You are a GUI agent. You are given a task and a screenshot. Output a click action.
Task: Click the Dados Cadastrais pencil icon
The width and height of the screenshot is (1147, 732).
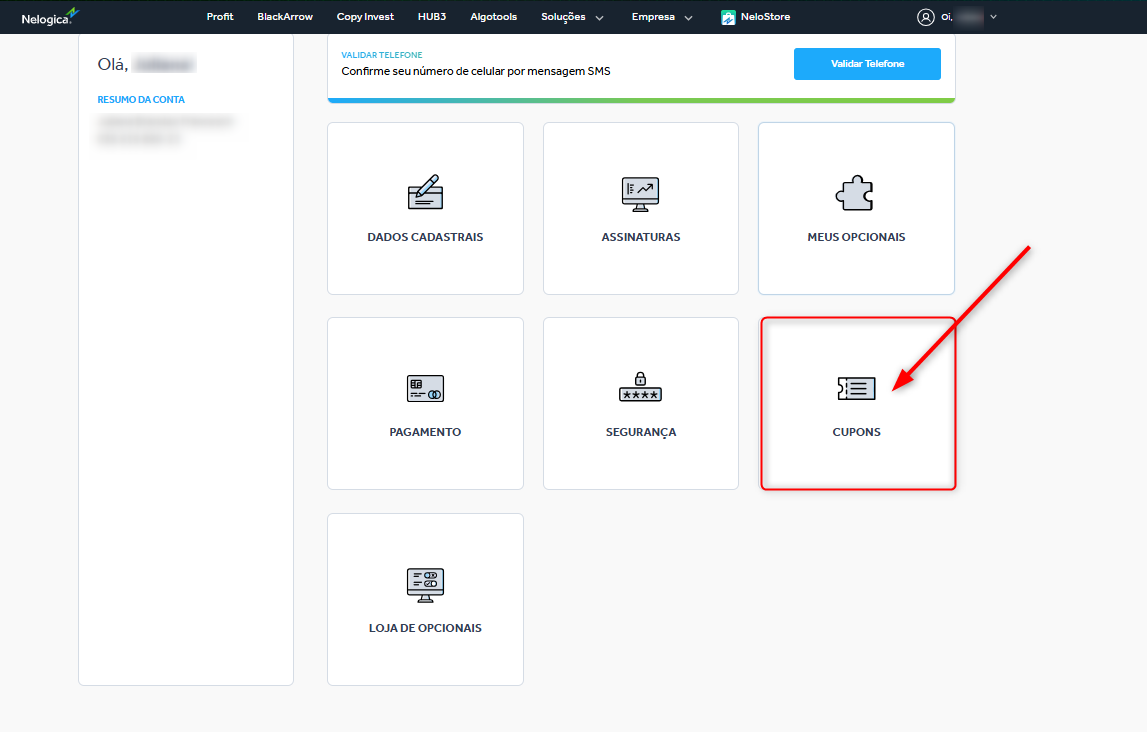point(425,192)
